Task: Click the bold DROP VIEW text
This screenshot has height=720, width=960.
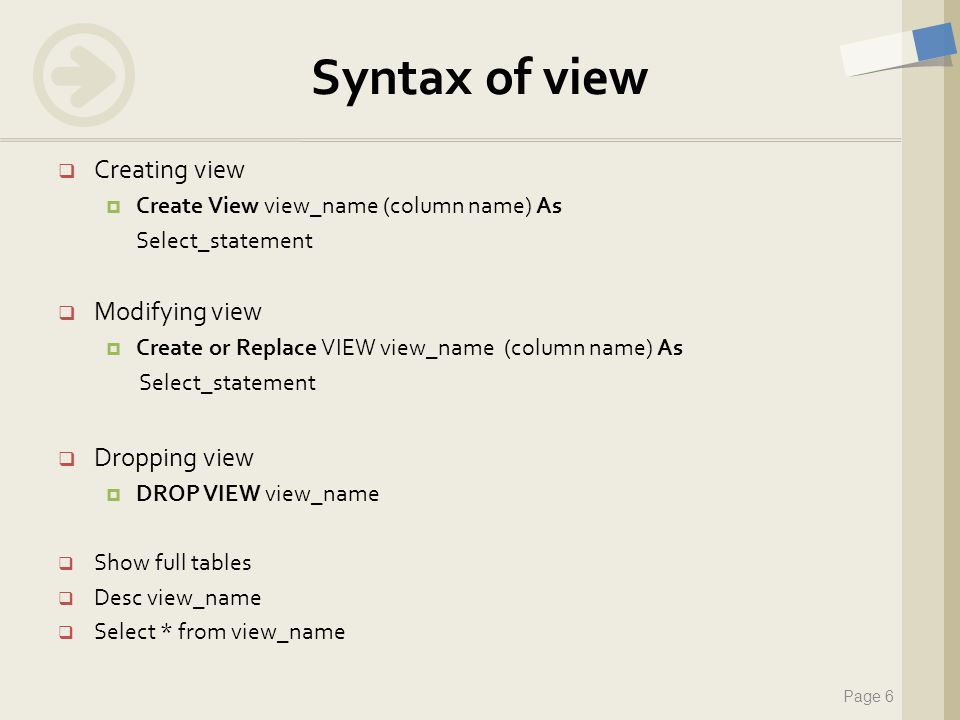Action: tap(198, 493)
